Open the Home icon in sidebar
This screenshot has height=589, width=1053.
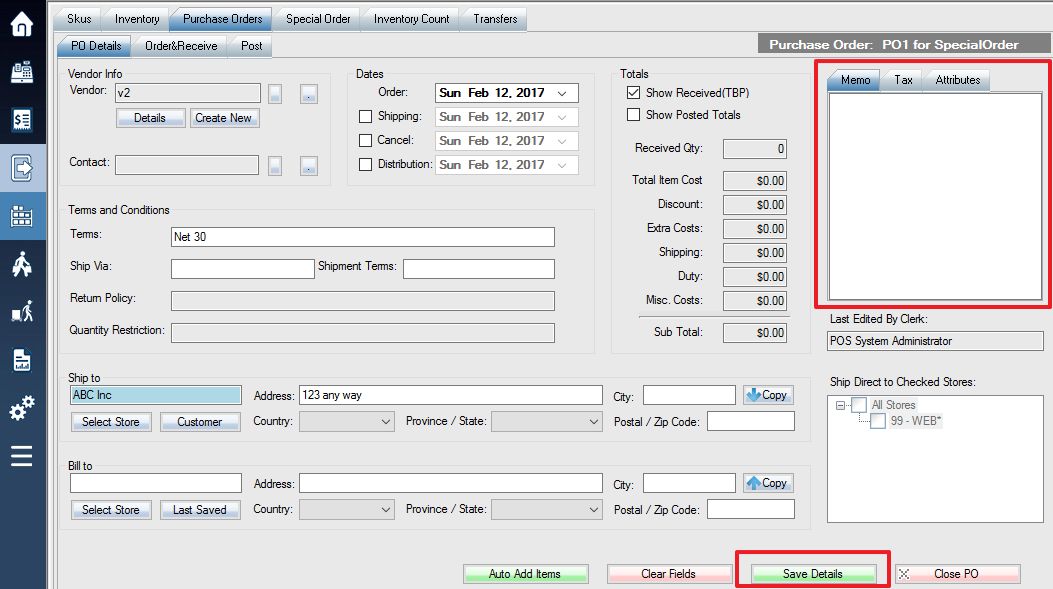21,24
